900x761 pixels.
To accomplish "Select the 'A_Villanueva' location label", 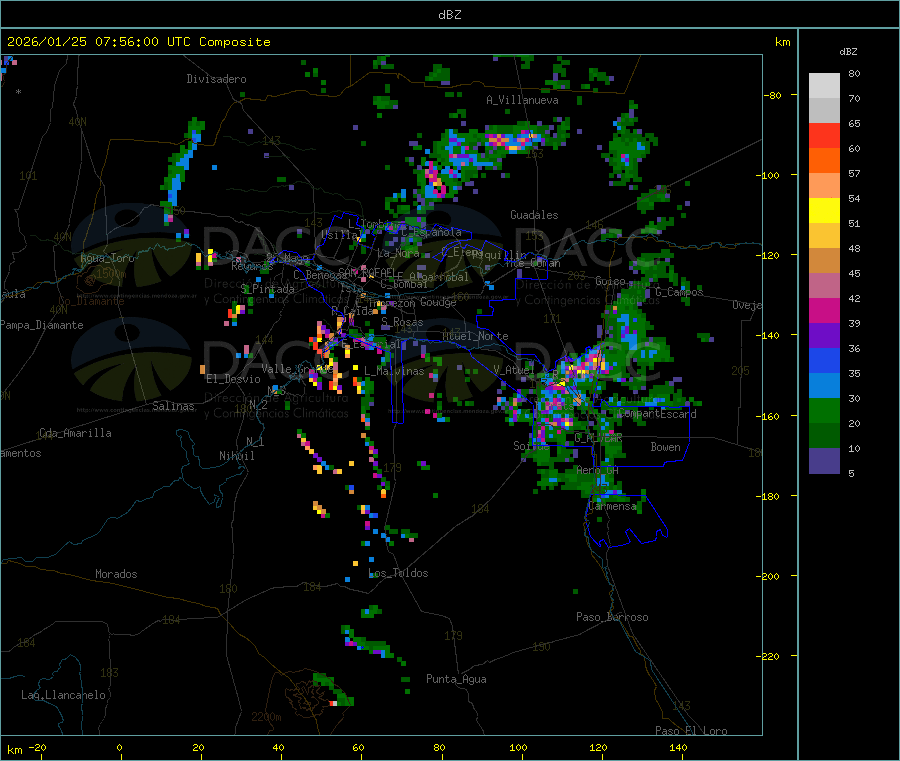I will tap(522, 100).
